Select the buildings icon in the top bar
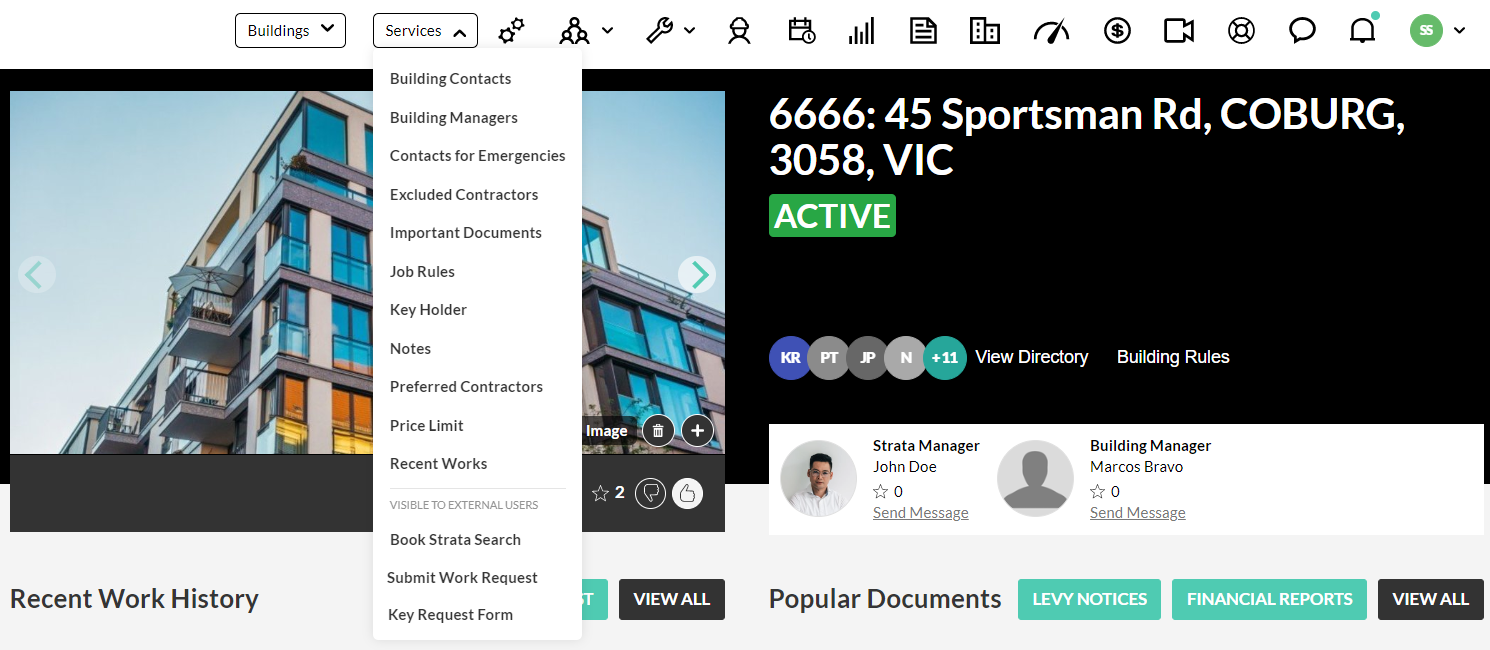 [x=984, y=30]
